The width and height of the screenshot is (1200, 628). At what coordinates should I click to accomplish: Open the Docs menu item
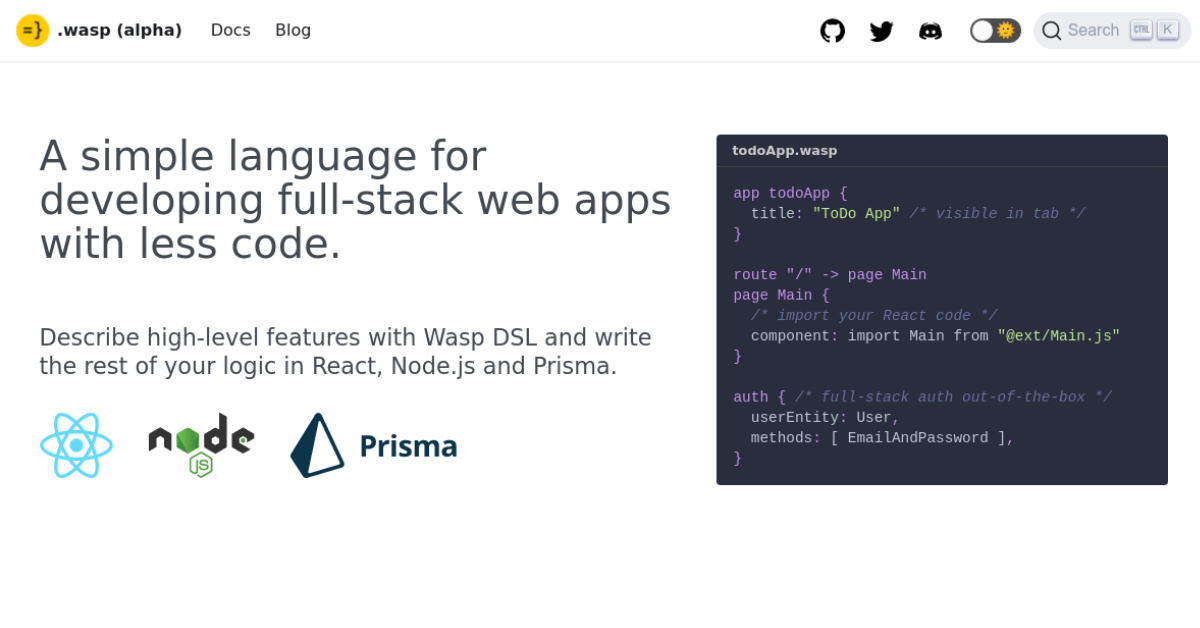[230, 30]
